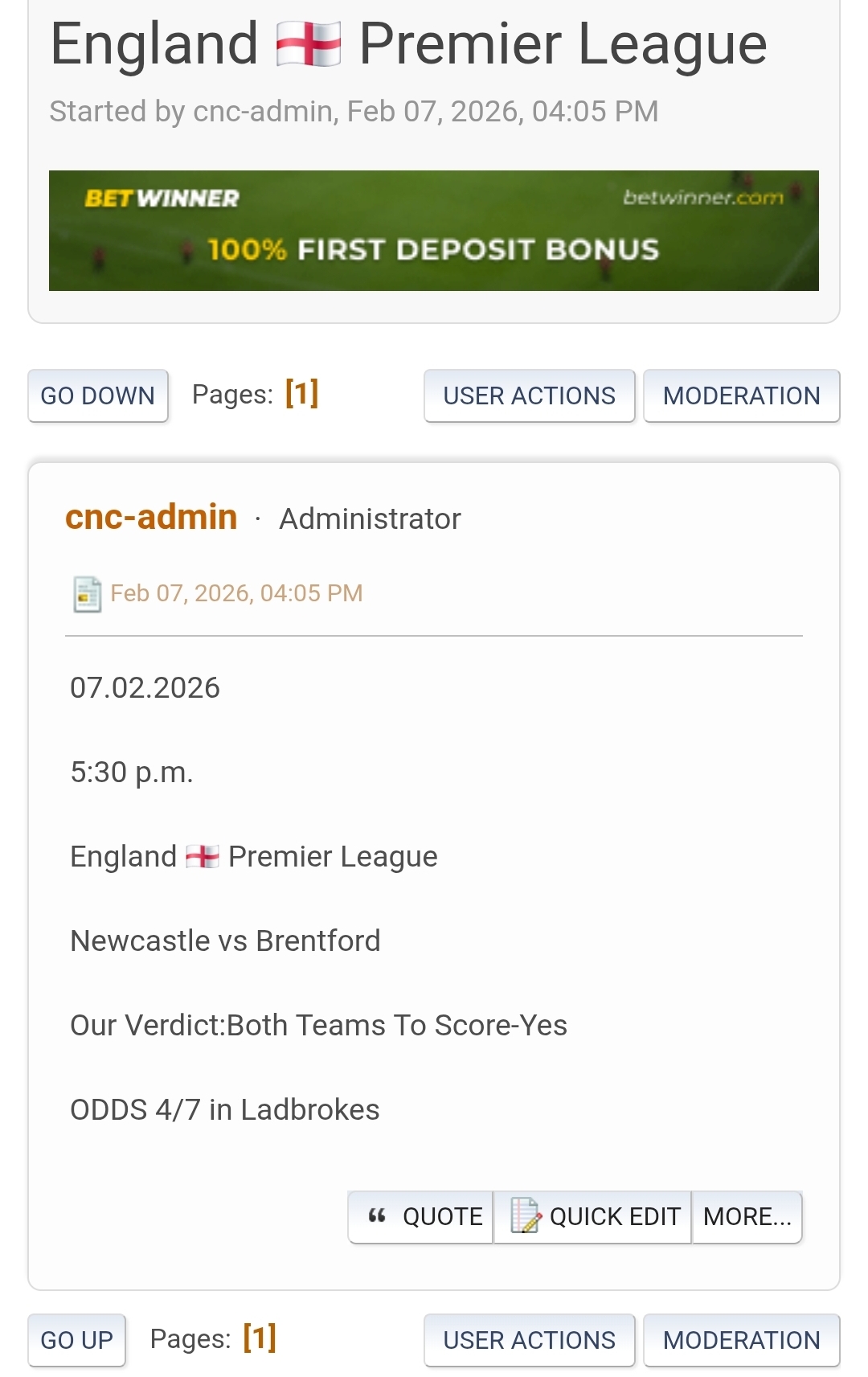The image size is (868, 1377).
Task: Click the post document icon beside the date
Action: pyautogui.click(x=87, y=594)
